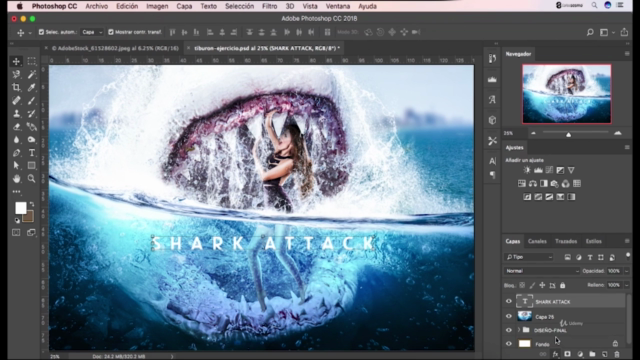
Task: Select the Crop tool
Action: tap(16, 87)
